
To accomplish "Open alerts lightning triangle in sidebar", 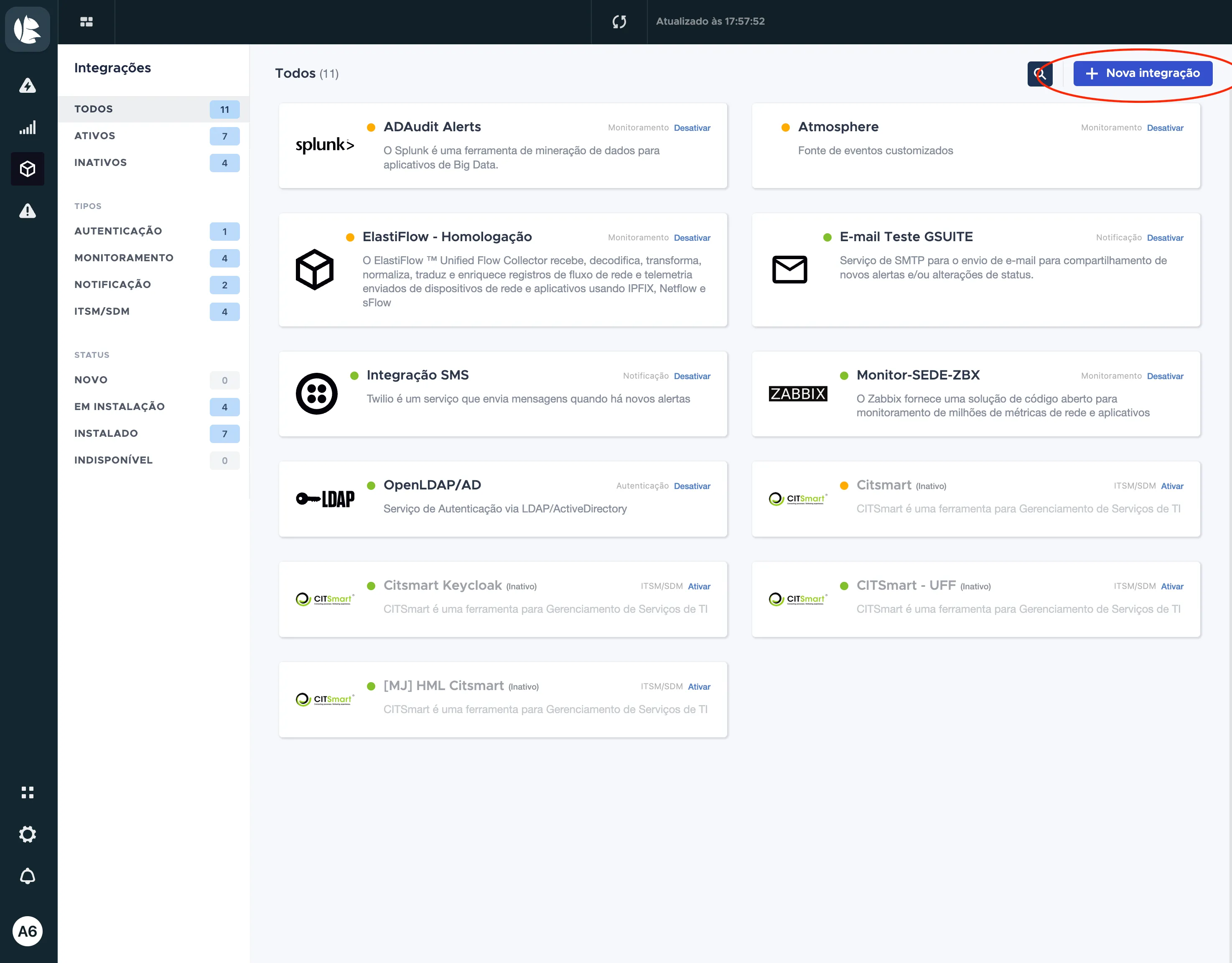I will (x=28, y=86).
